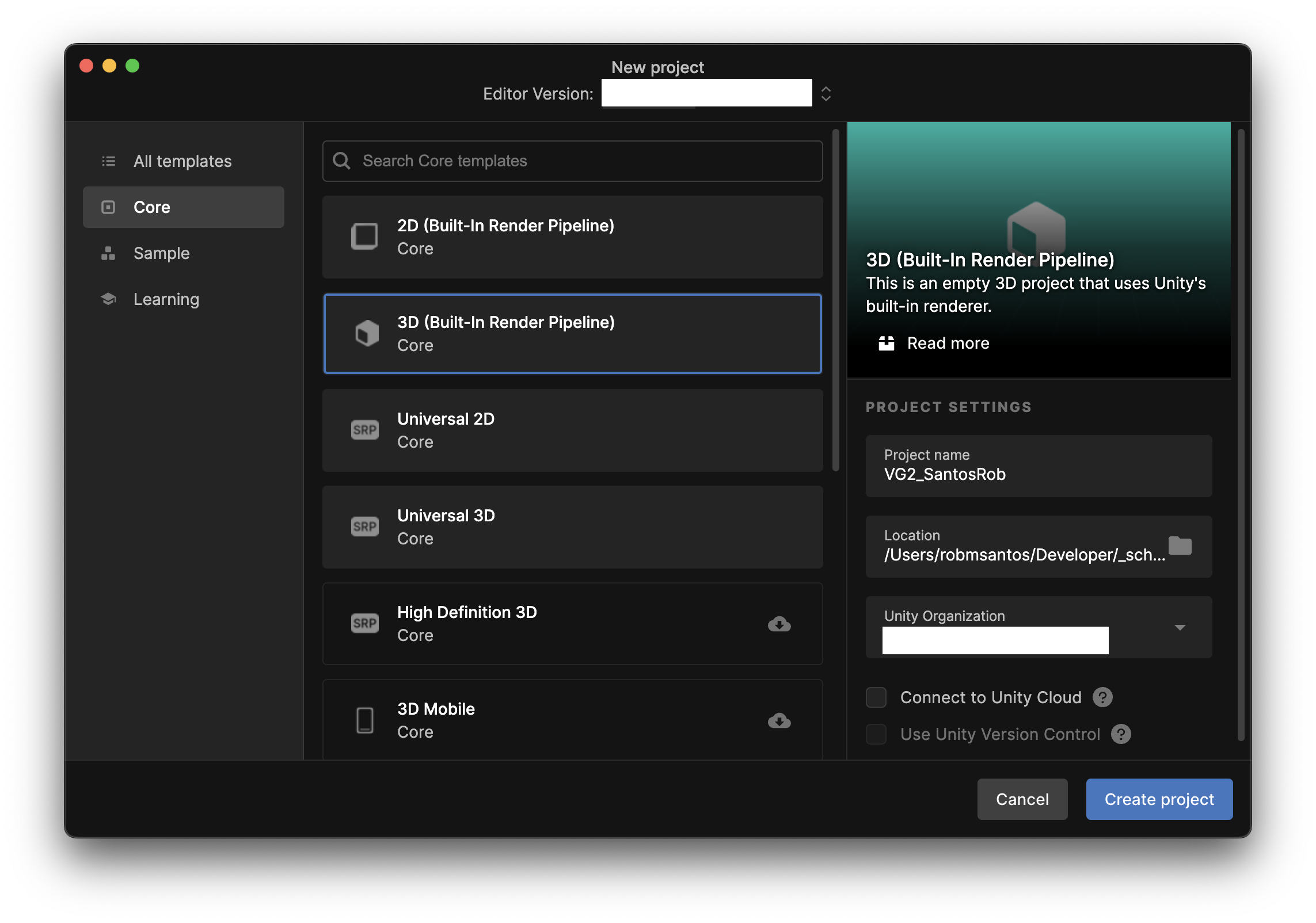The width and height of the screenshot is (1316, 923).
Task: Click the 3D cube template icon
Action: point(367,333)
